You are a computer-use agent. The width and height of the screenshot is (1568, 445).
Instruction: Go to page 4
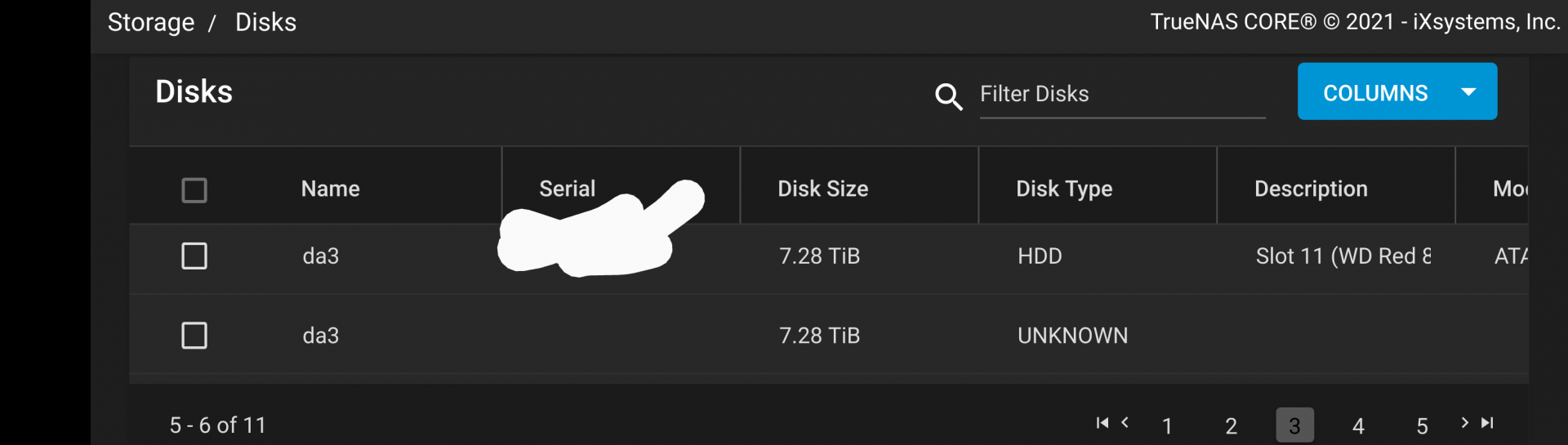1358,425
